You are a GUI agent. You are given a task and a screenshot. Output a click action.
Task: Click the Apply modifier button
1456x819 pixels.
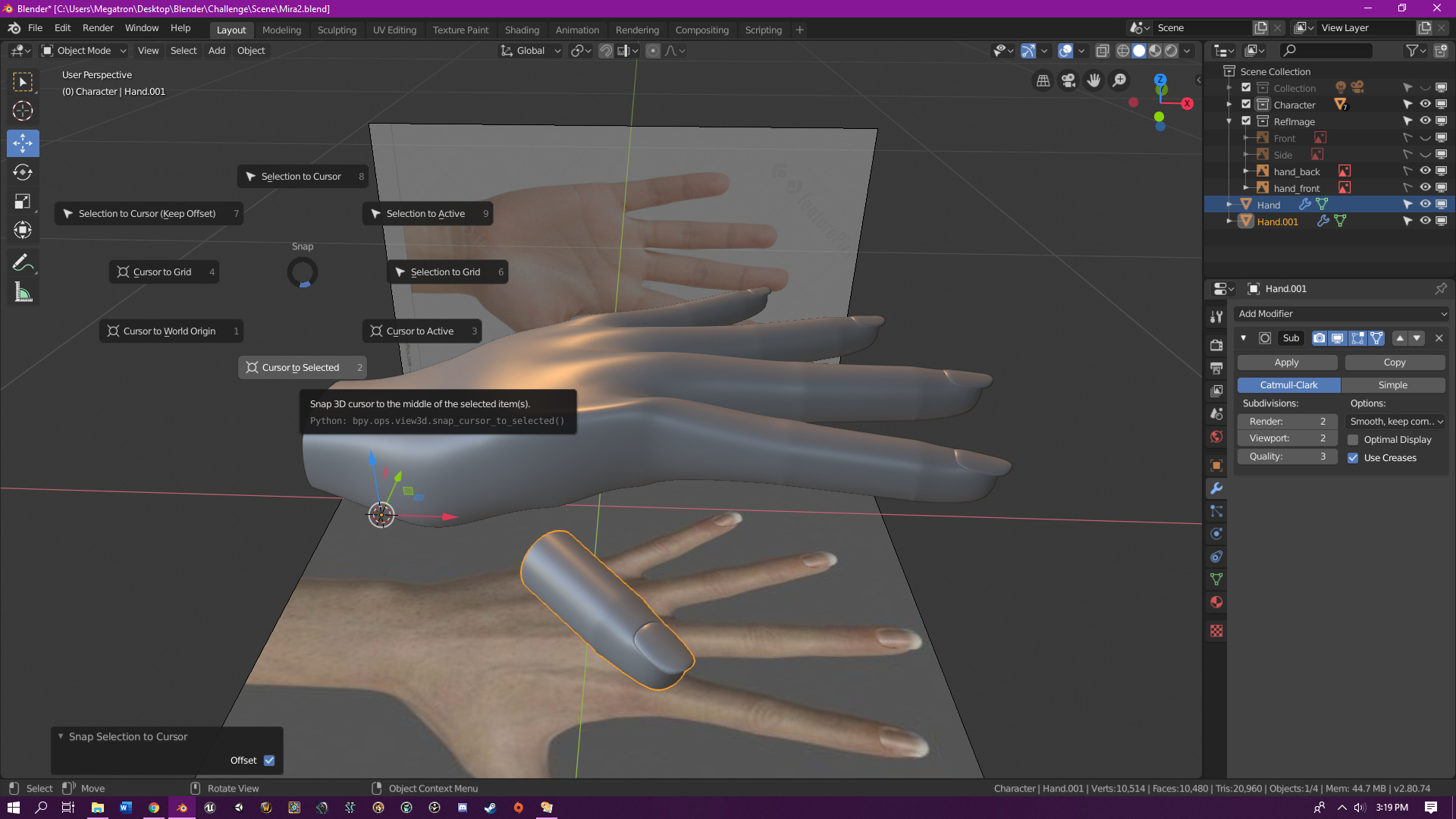(x=1286, y=362)
